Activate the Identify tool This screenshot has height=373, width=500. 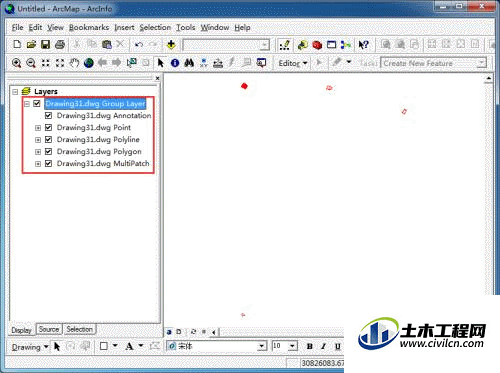pos(175,63)
